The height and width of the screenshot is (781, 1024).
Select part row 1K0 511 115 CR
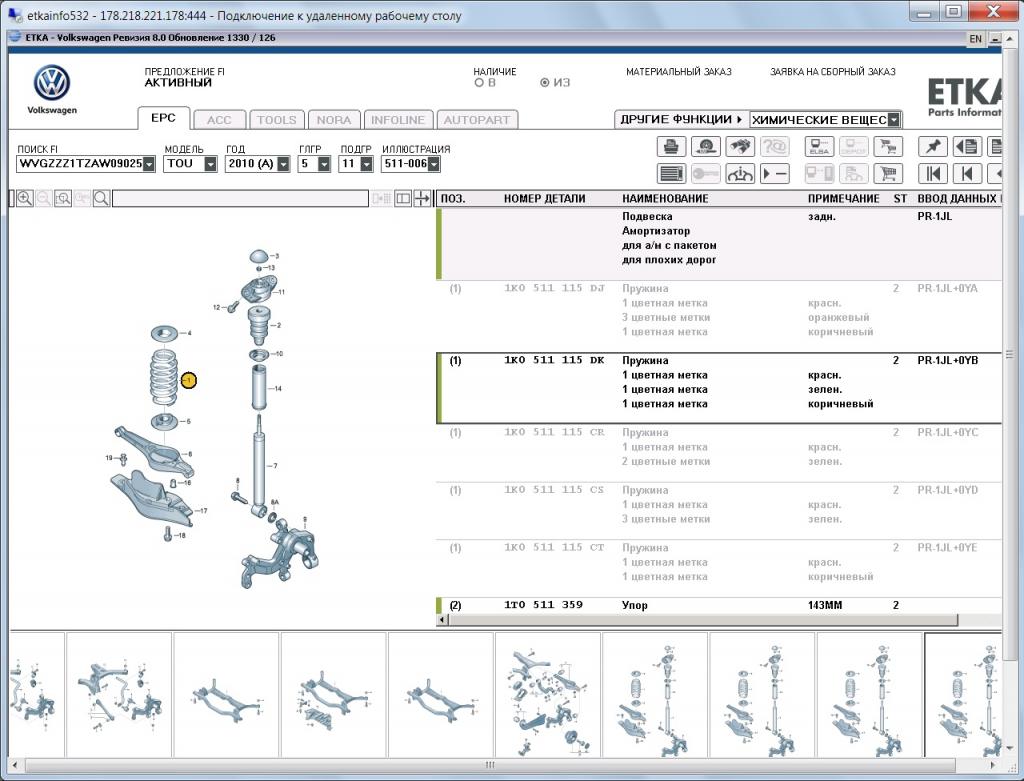(718, 453)
